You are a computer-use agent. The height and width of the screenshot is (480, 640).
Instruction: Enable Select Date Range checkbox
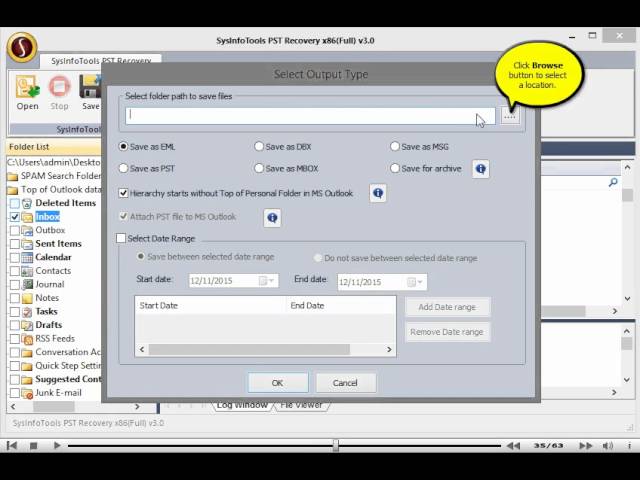tap(121, 238)
